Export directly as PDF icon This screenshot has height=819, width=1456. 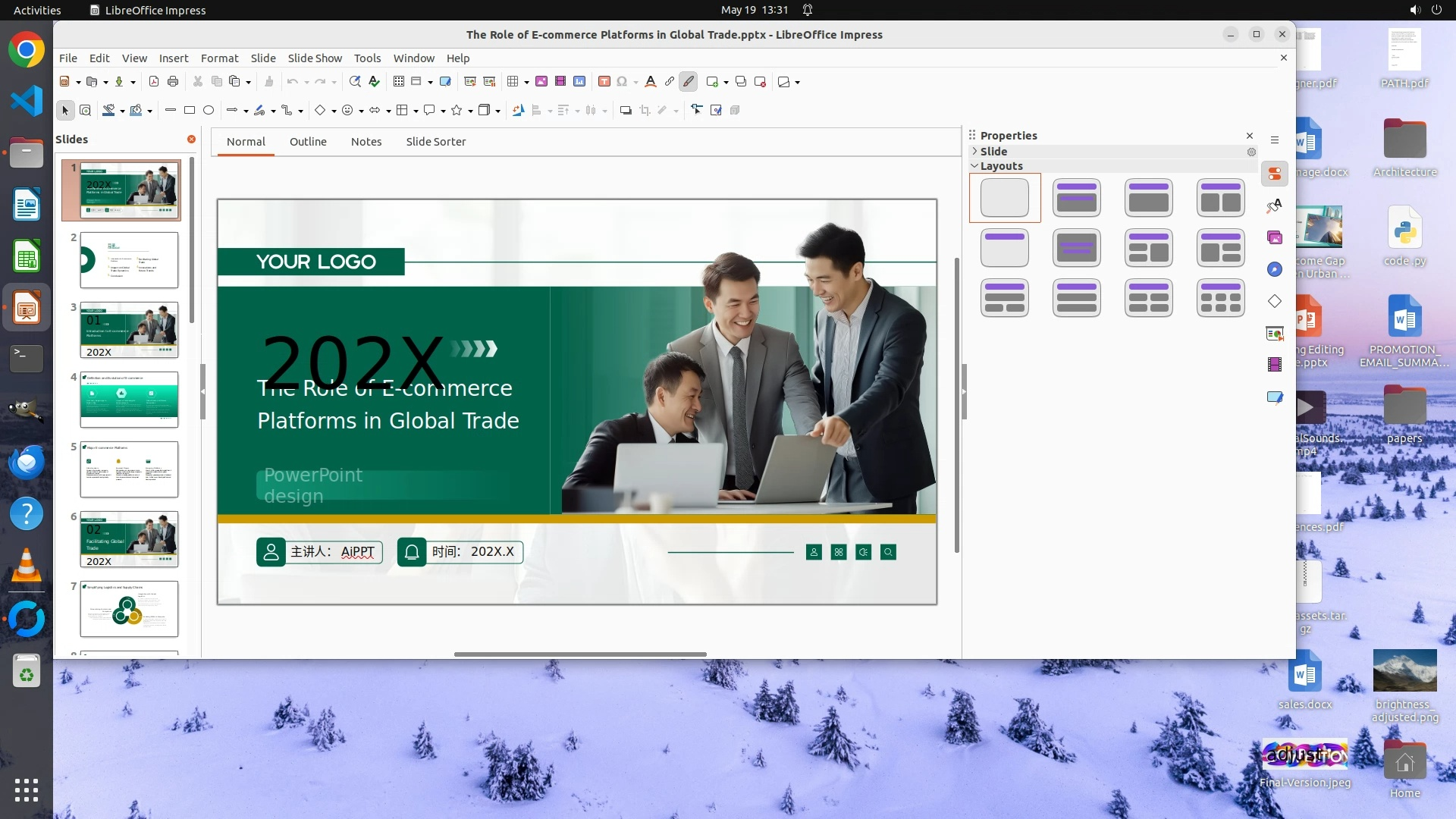(x=154, y=82)
